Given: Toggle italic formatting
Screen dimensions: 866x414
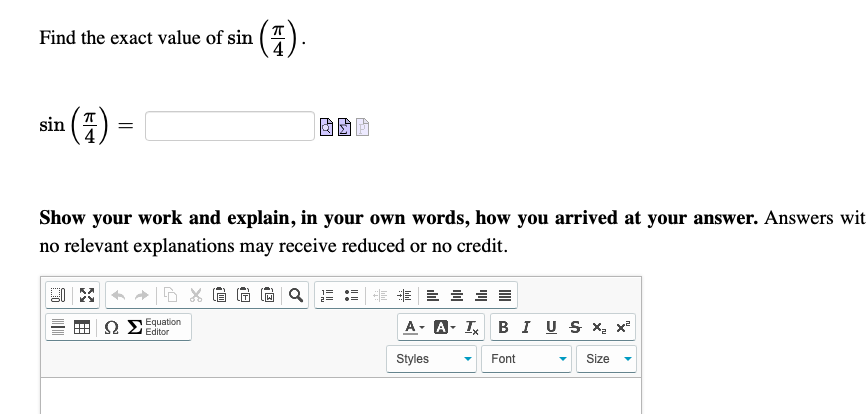Looking at the screenshot, I should [526, 327].
